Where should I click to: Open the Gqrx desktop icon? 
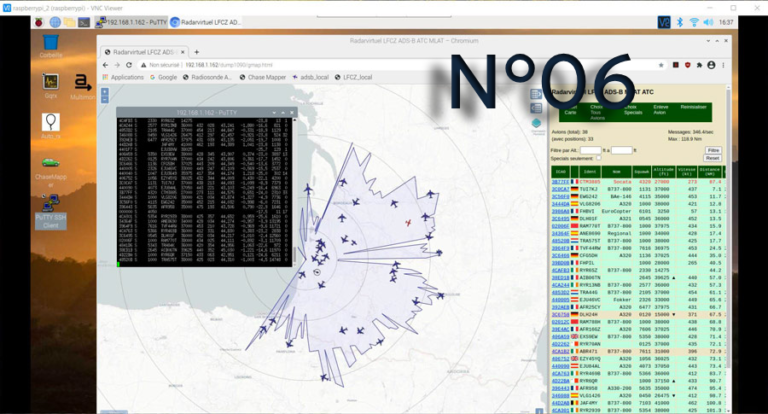pos(51,86)
